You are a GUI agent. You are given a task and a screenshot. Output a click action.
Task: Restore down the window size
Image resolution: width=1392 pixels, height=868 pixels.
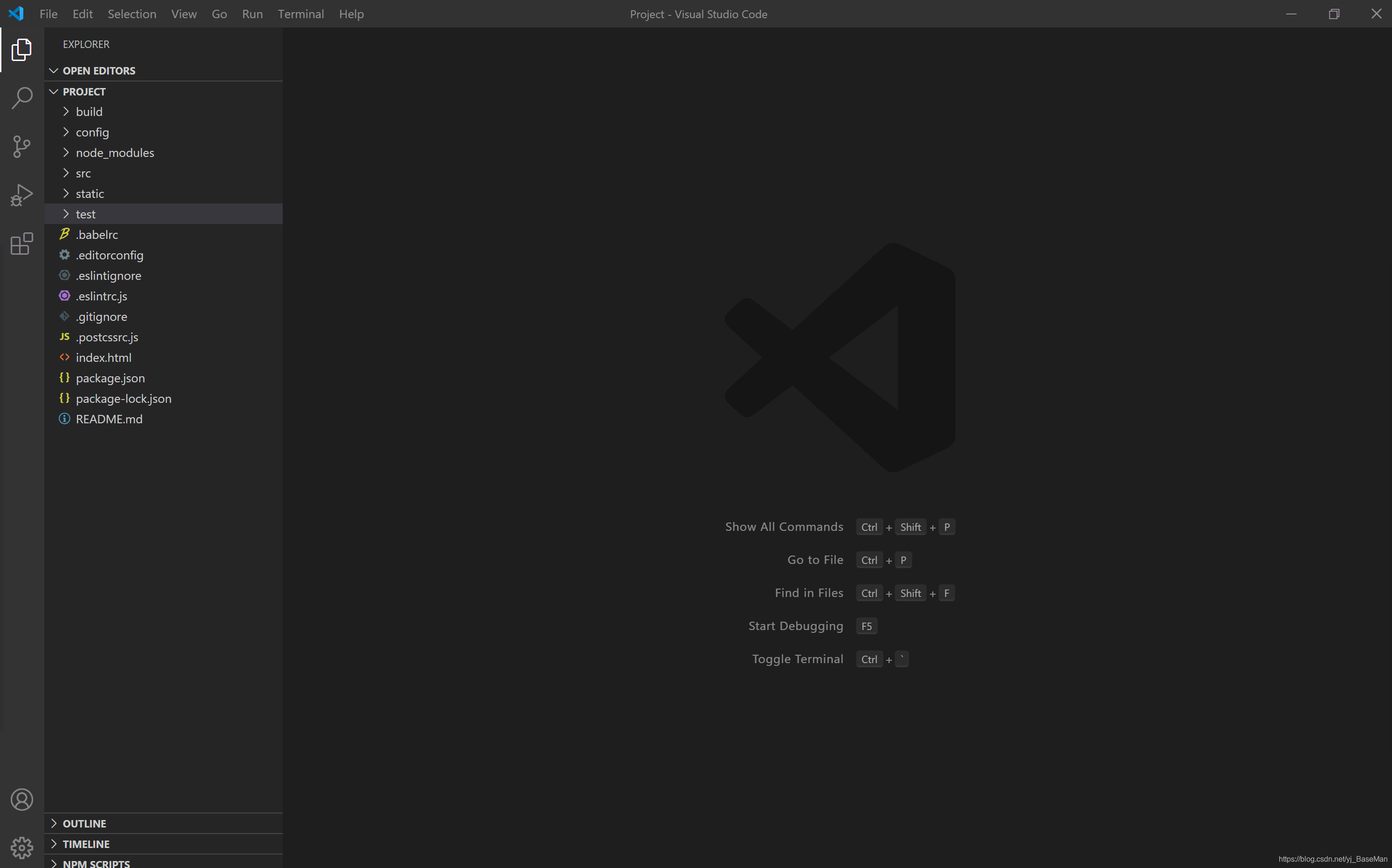(x=1333, y=14)
